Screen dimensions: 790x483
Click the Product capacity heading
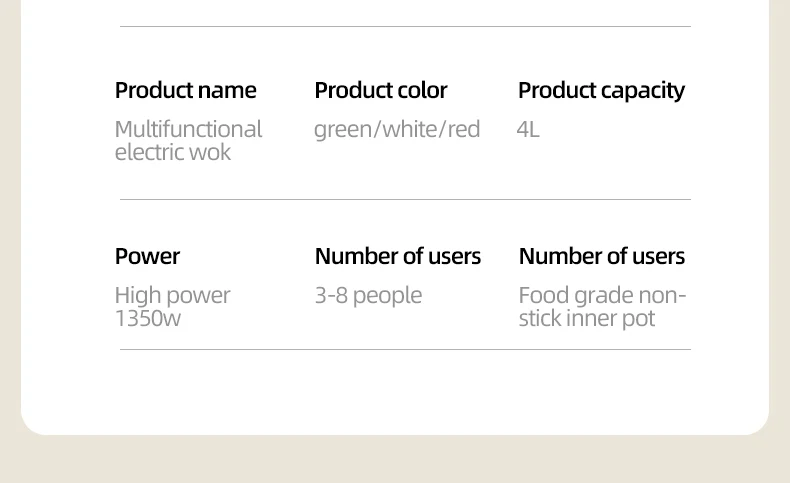pos(601,90)
